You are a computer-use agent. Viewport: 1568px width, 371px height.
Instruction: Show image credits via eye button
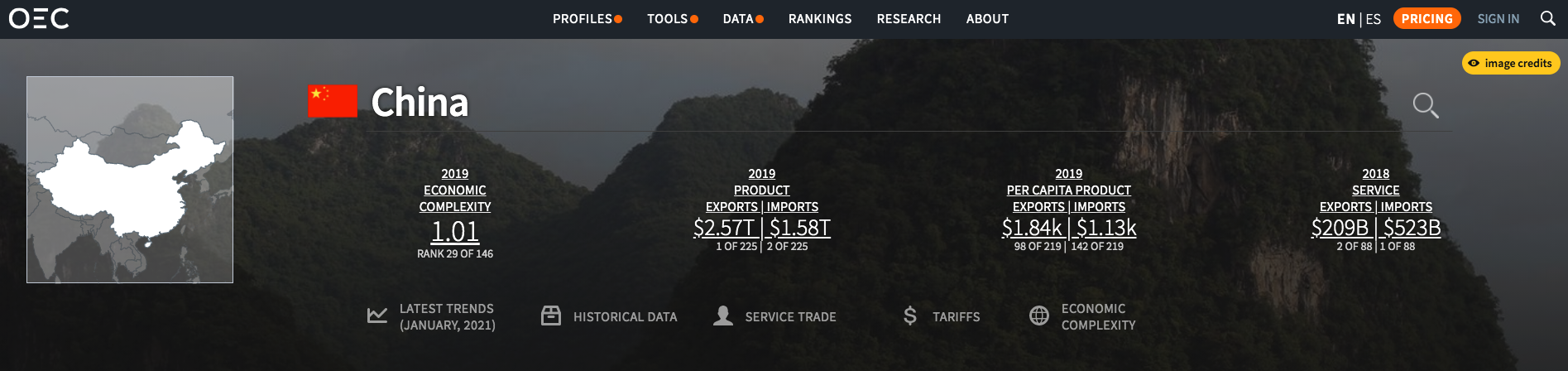click(x=1510, y=63)
